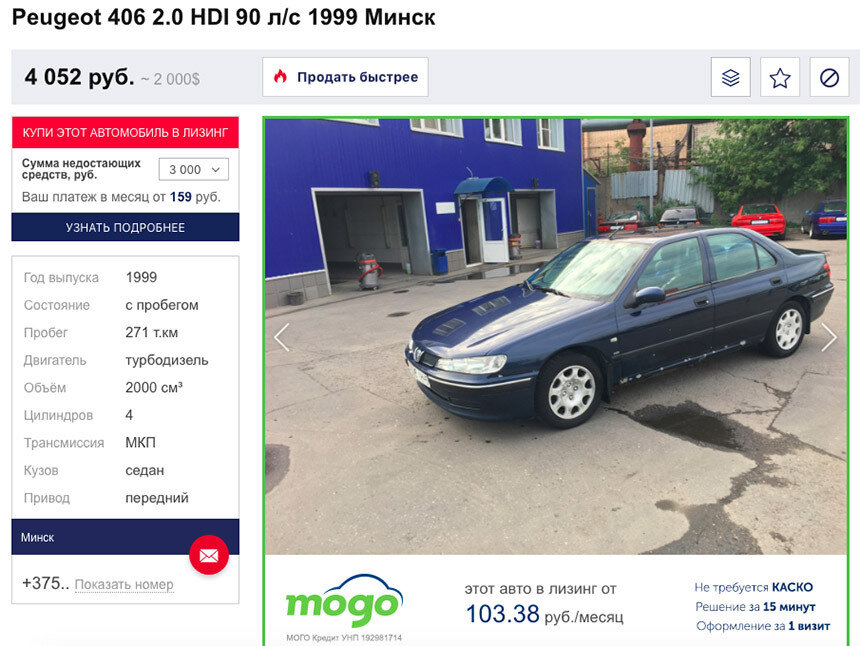Click the red envelope message icon

(209, 556)
